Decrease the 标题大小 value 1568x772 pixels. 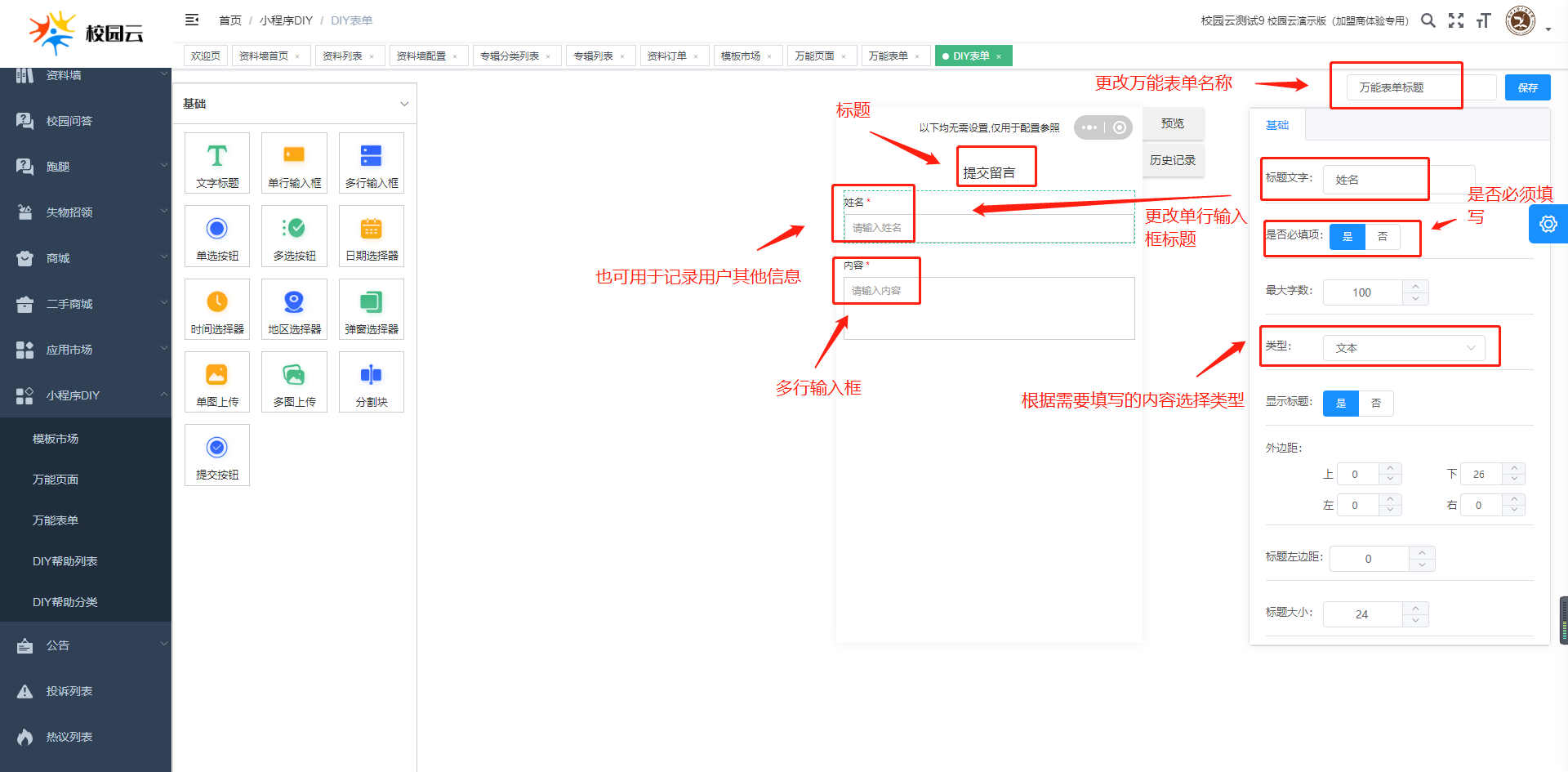coord(1415,621)
